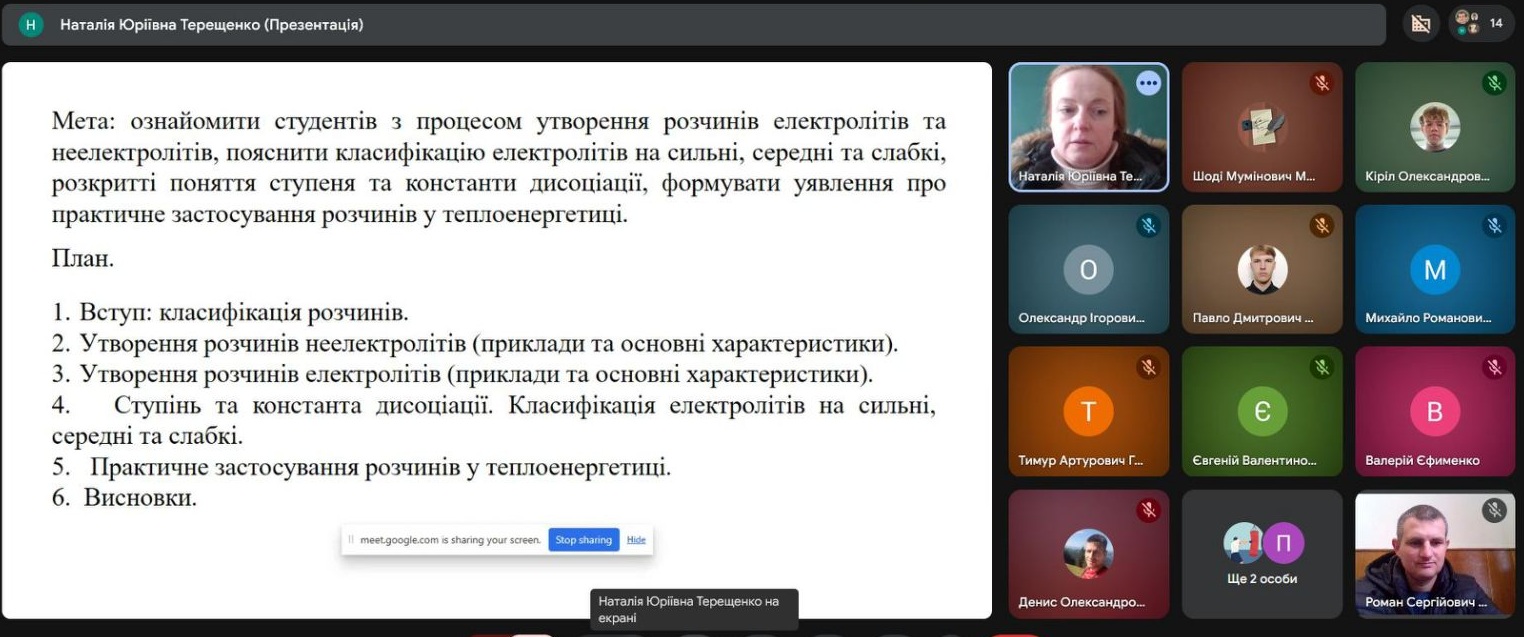1524x637 pixels.
Task: Click name label Шоді Мумінович М...
Action: [x=1254, y=177]
